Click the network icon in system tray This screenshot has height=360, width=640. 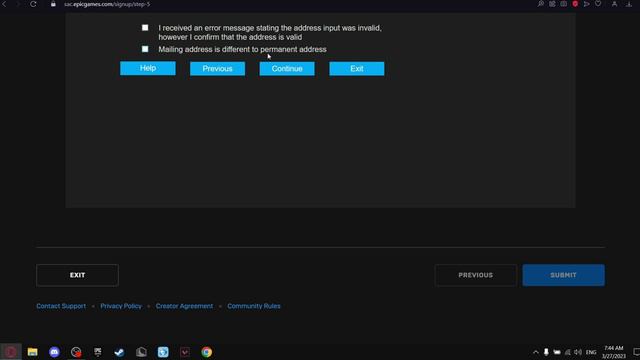coord(567,352)
